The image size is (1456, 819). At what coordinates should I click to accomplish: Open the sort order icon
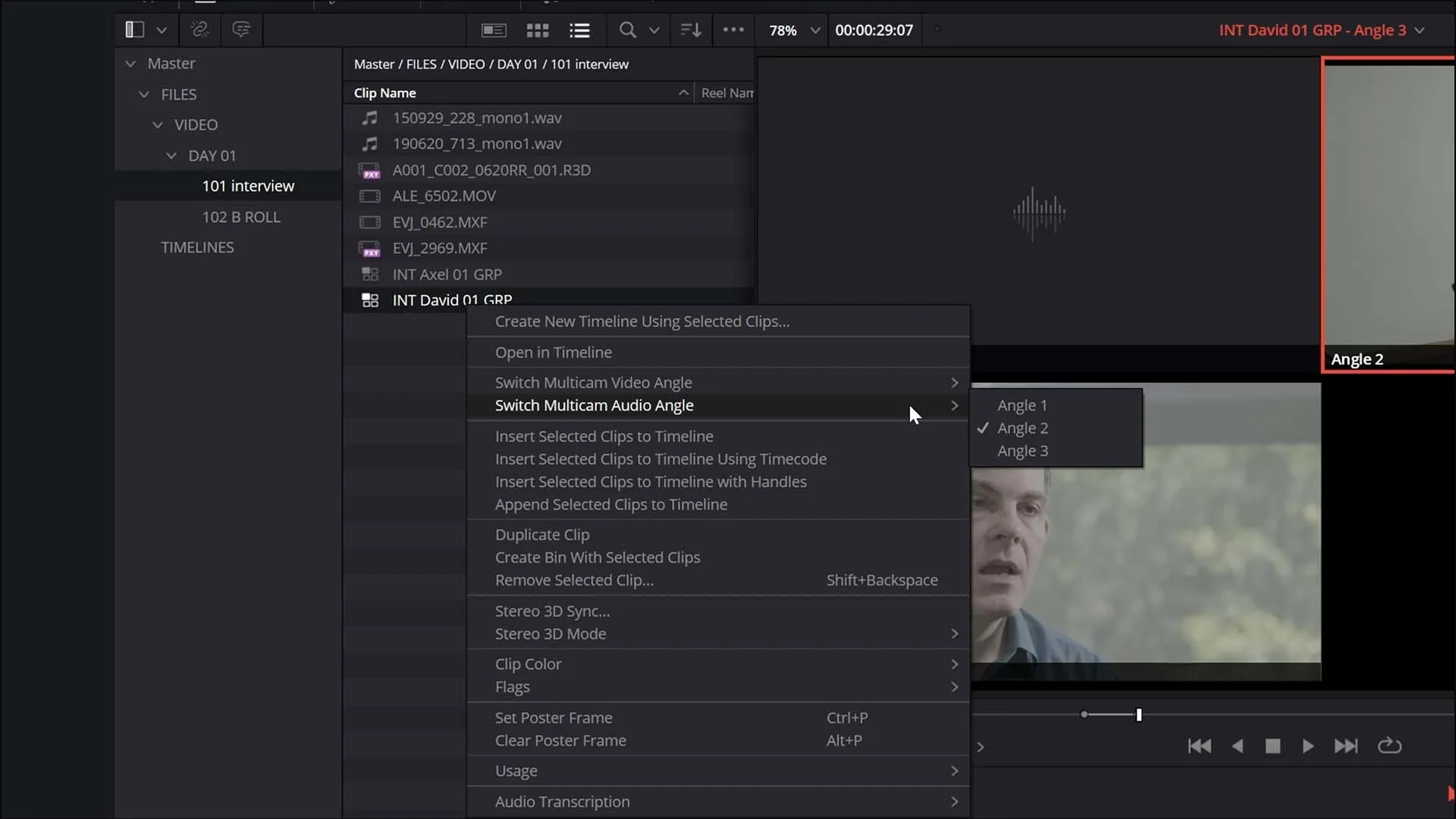689,30
